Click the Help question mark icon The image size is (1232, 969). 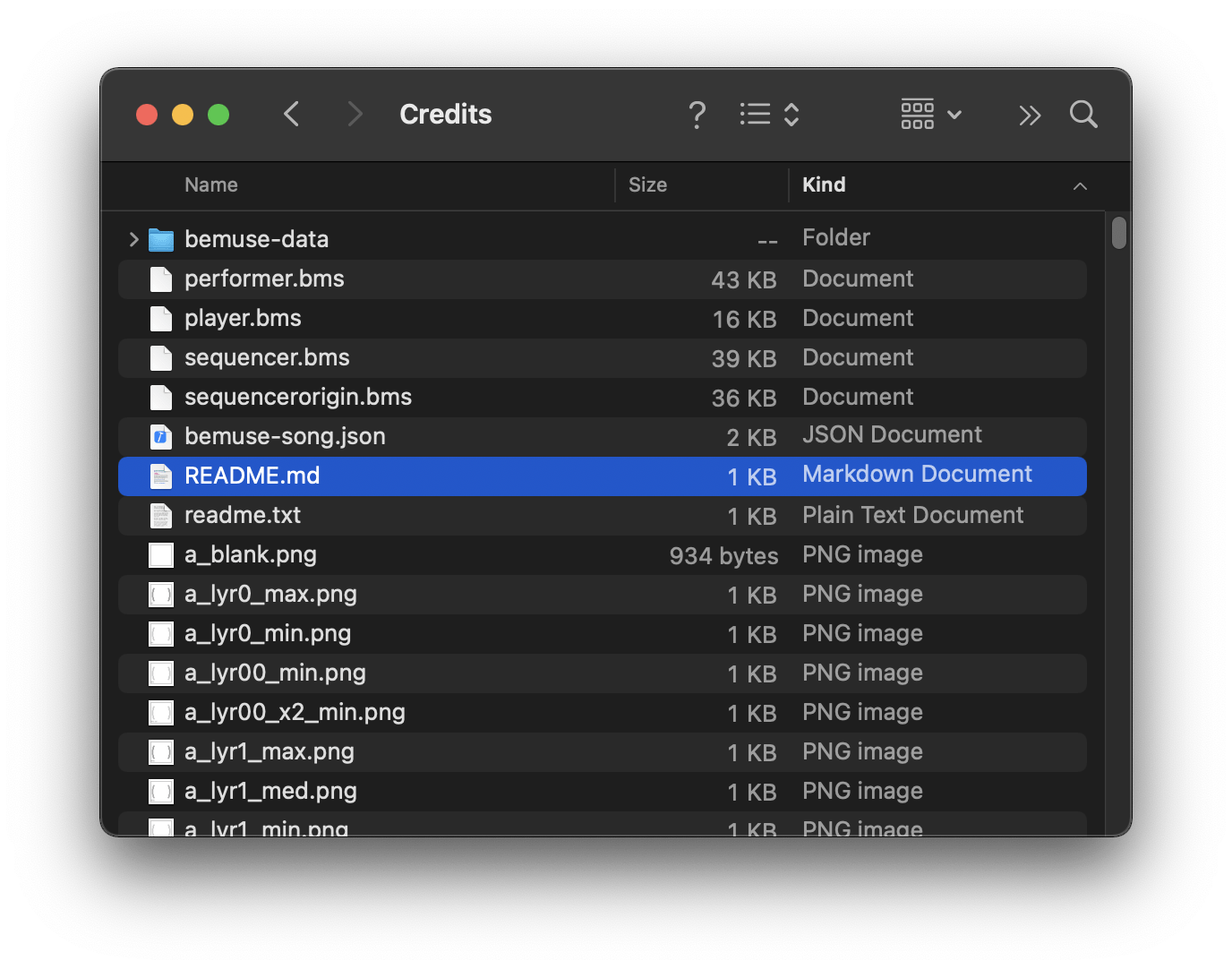697,115
